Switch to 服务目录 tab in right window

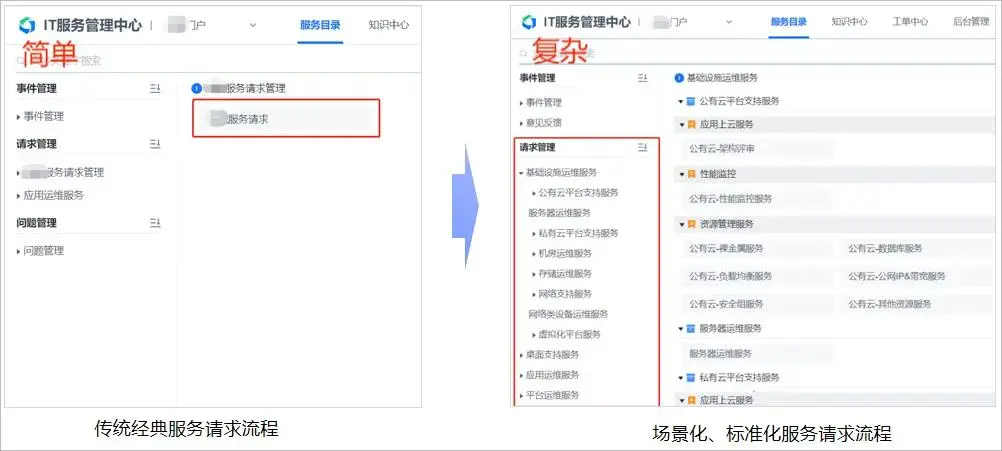click(789, 22)
